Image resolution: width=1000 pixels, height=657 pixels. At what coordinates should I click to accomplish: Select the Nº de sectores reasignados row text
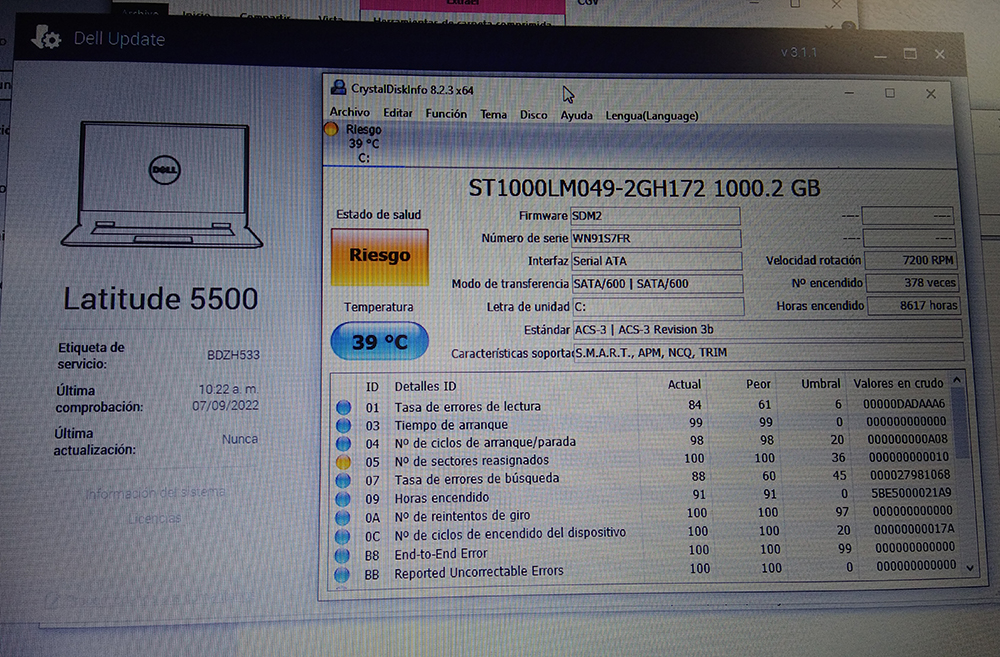[x=471, y=461]
